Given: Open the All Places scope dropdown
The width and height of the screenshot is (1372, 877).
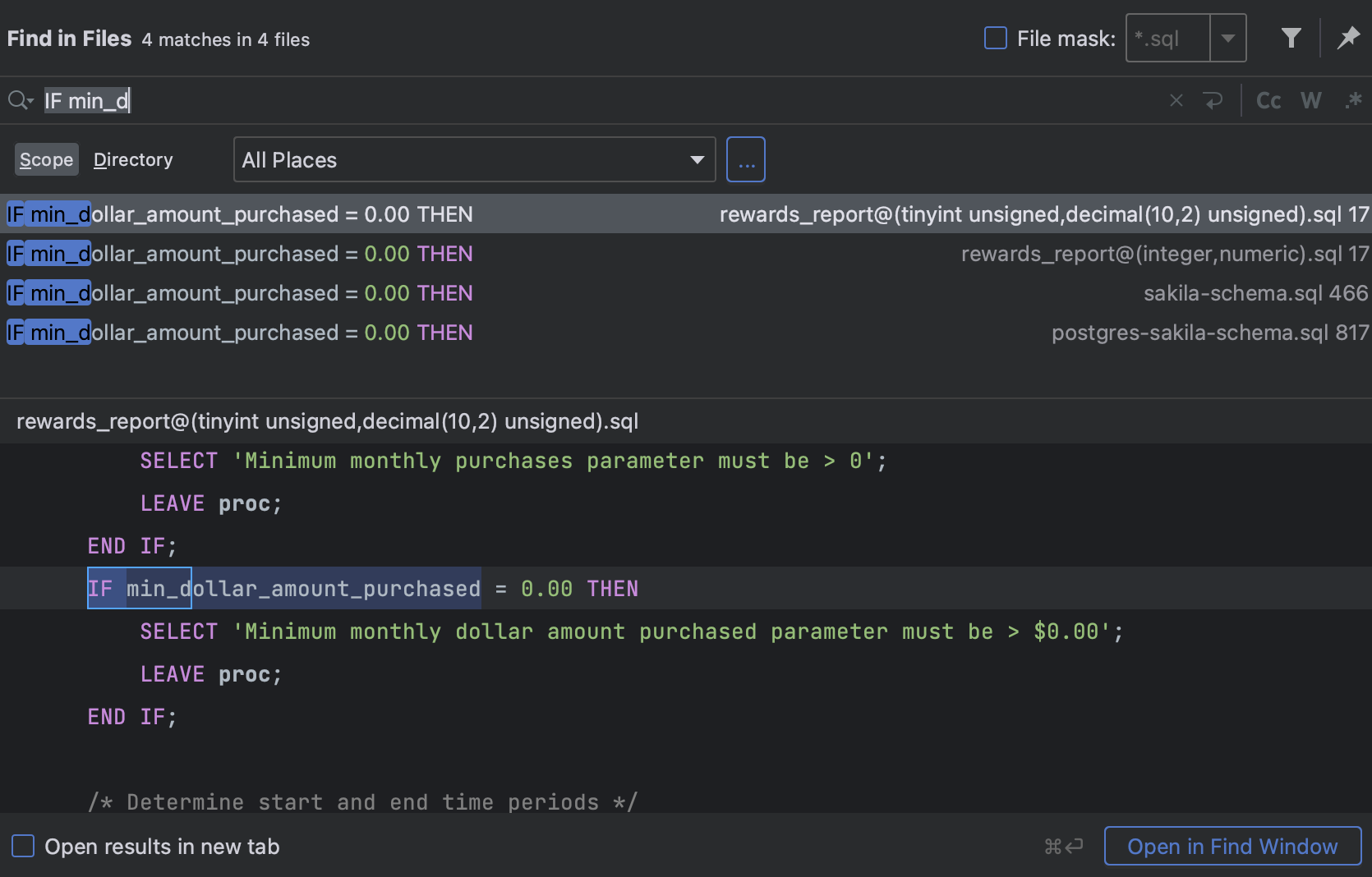Looking at the screenshot, I should [475, 159].
